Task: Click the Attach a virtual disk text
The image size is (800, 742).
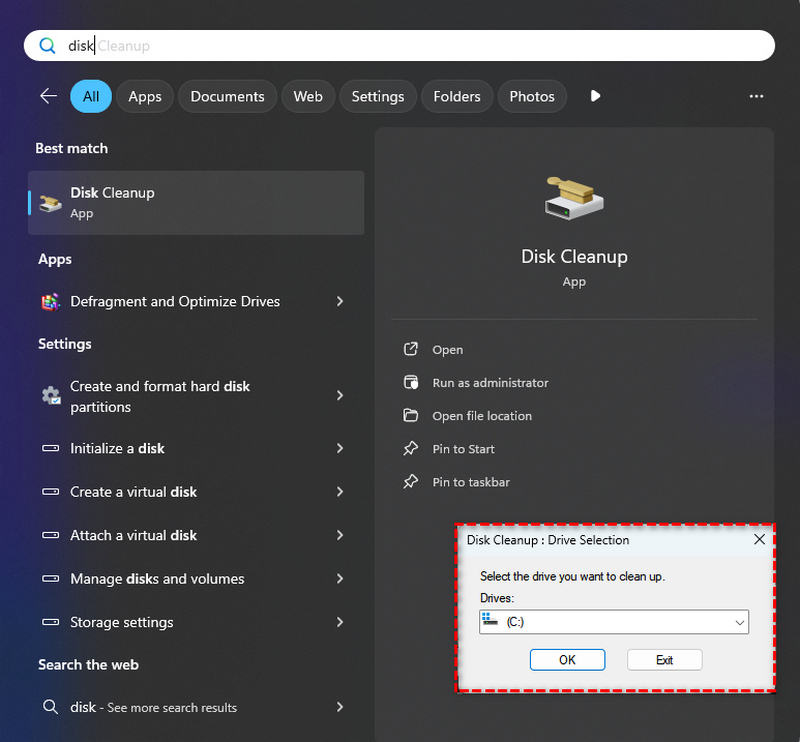Action: 133,535
